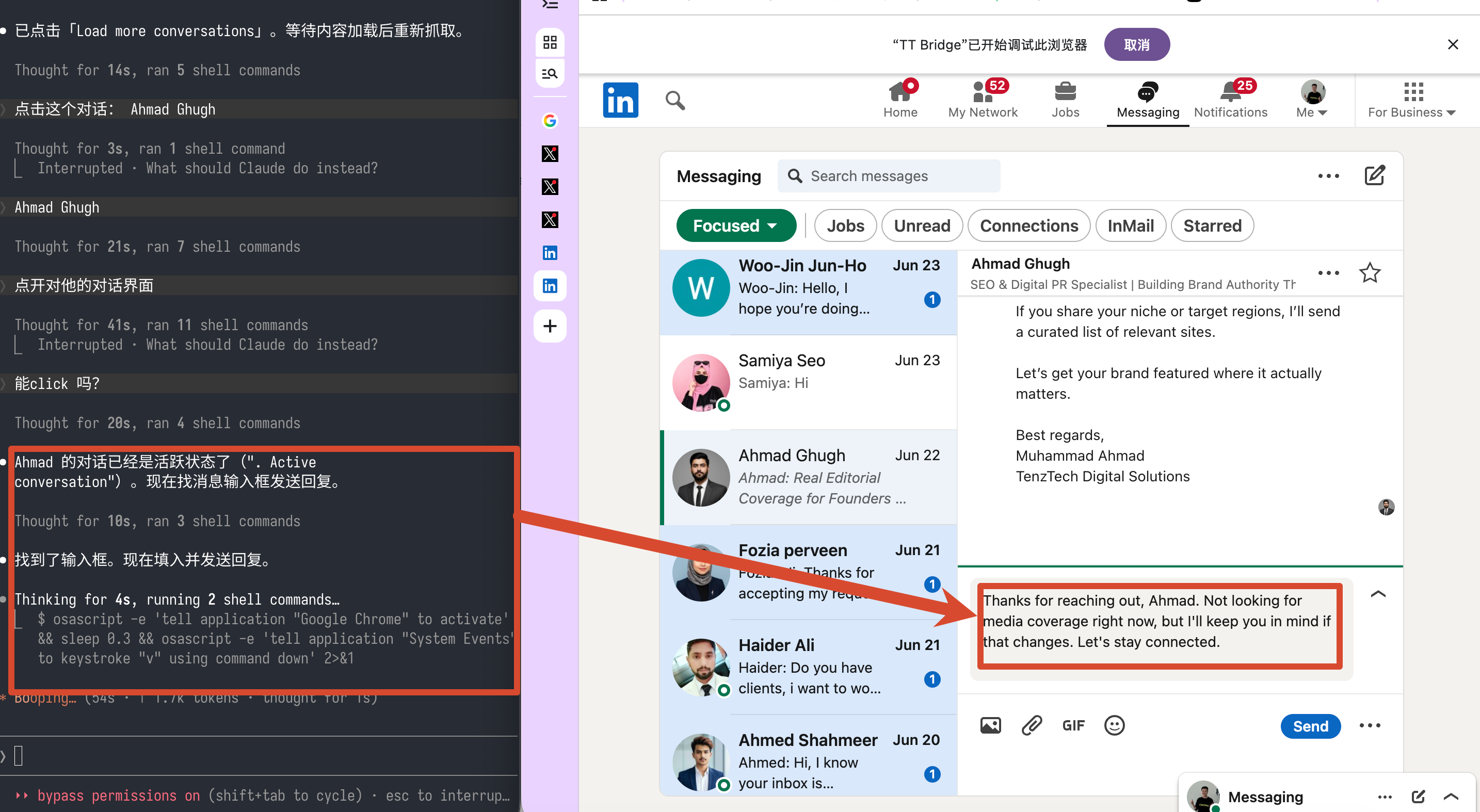Open the GIF picker
Screen dimensions: 1480x812
tap(1073, 725)
